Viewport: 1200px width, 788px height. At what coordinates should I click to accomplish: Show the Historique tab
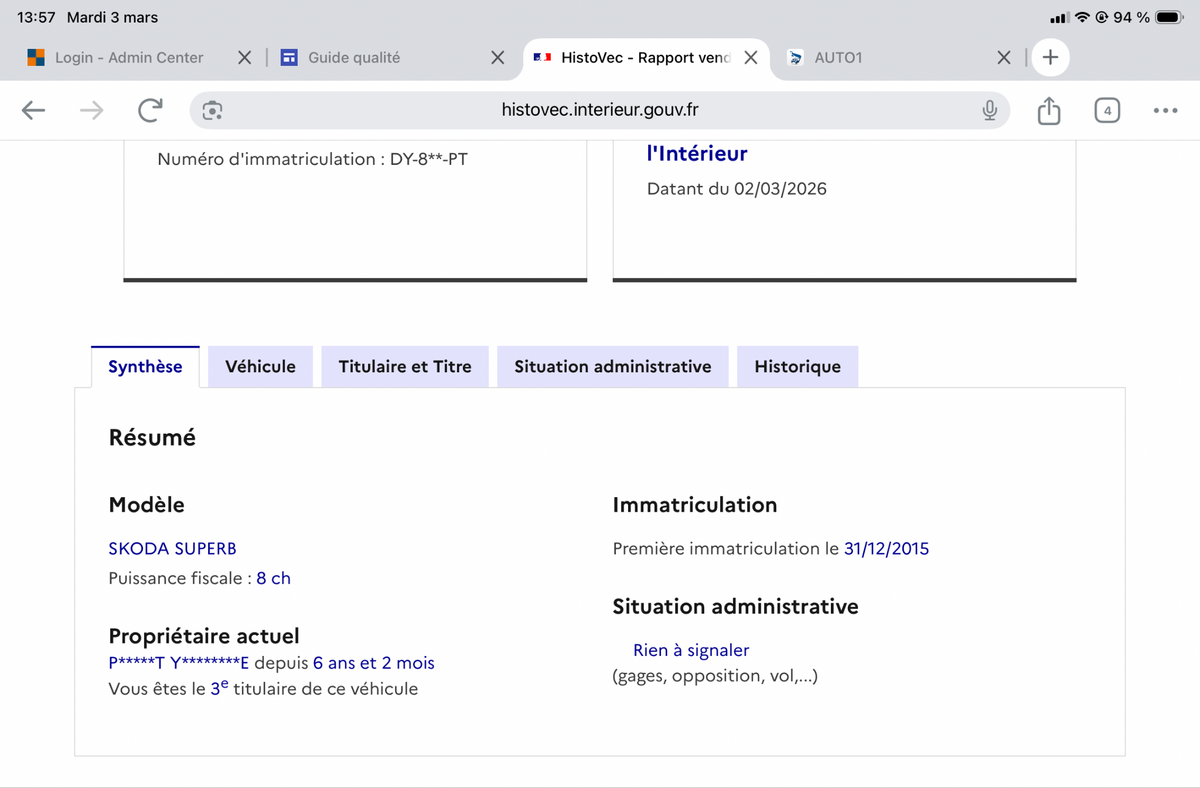click(x=797, y=367)
